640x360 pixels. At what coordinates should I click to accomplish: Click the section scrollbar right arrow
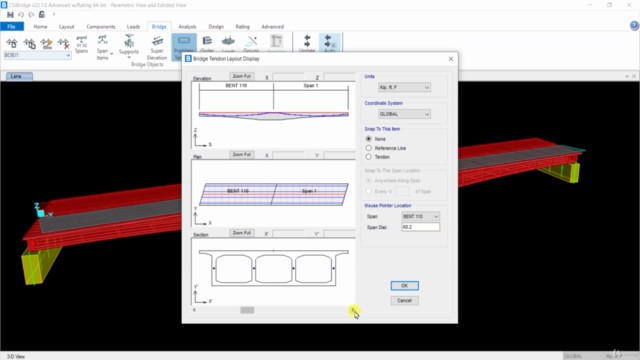click(353, 310)
